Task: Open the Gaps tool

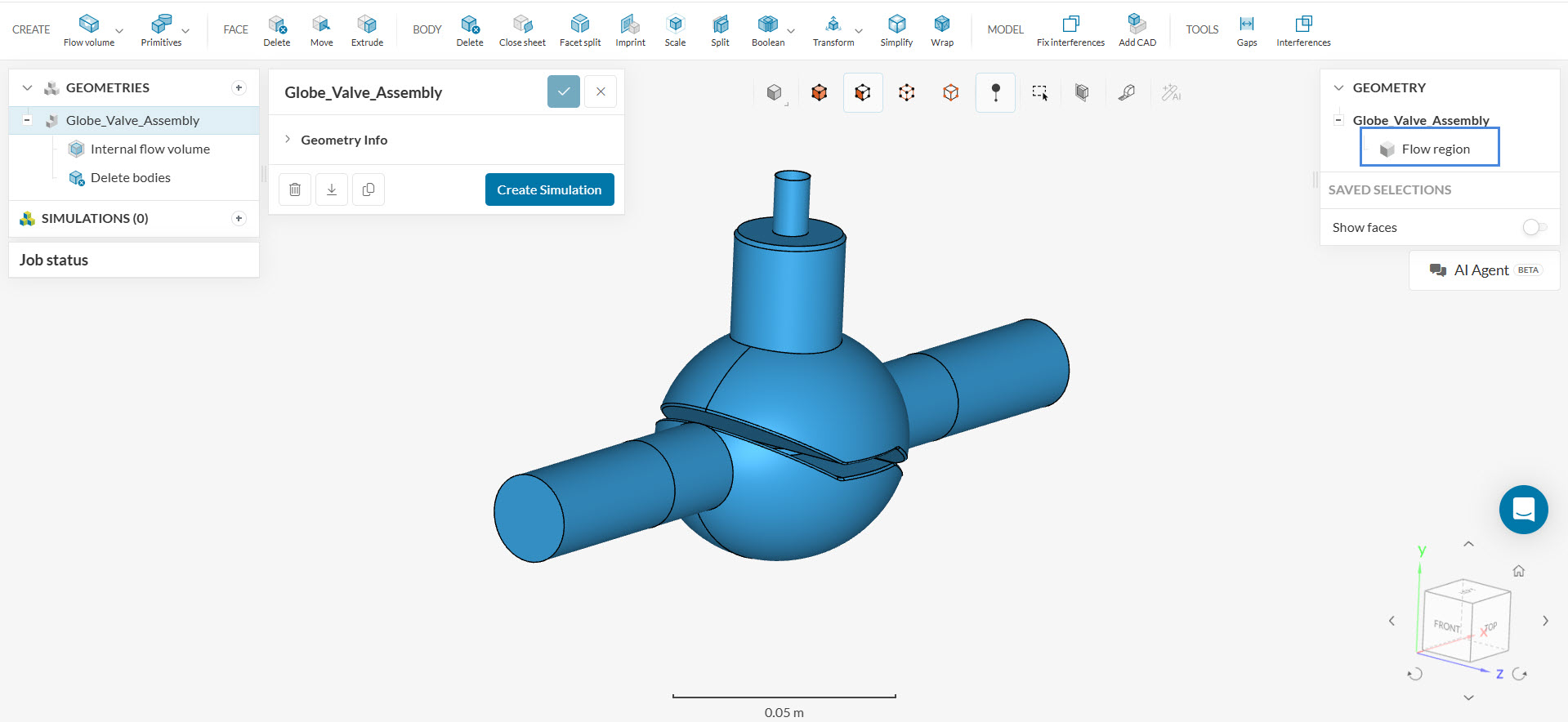Action: pos(1246,25)
